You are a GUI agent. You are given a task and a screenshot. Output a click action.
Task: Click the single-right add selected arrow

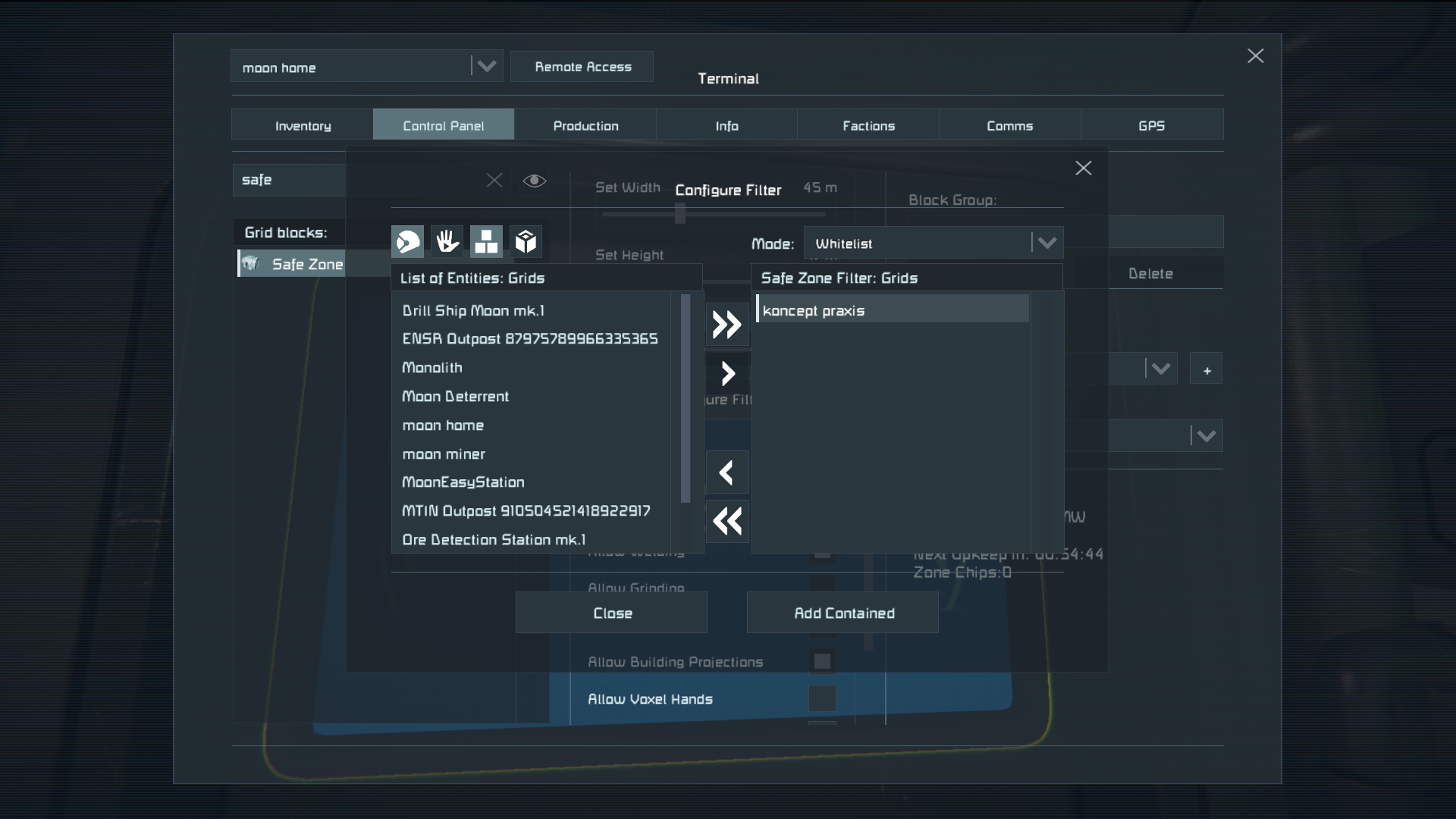point(727,373)
